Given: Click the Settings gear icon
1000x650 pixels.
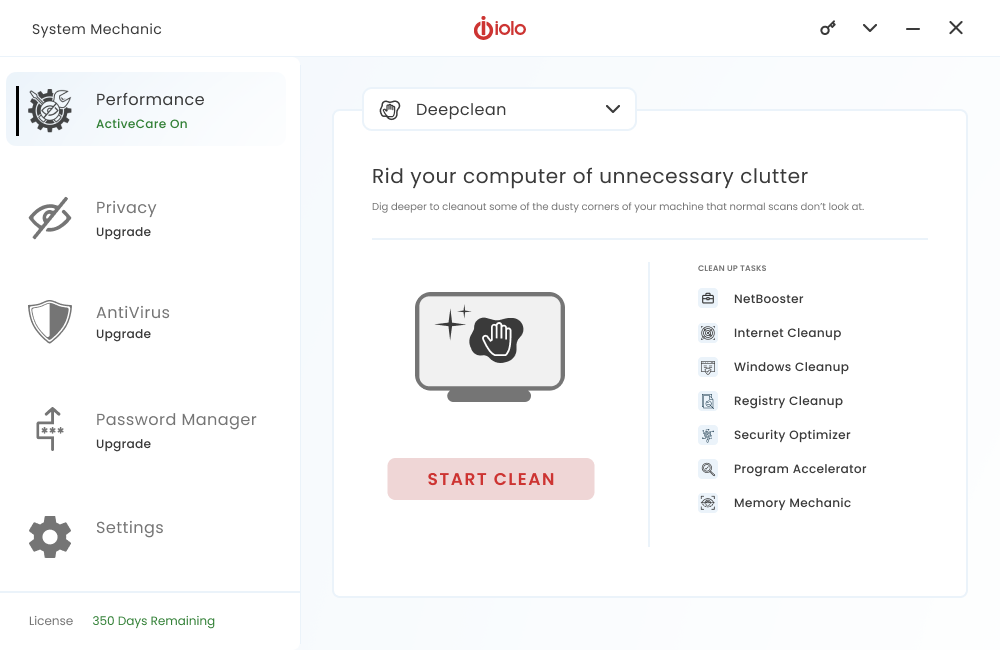Looking at the screenshot, I should point(50,536).
